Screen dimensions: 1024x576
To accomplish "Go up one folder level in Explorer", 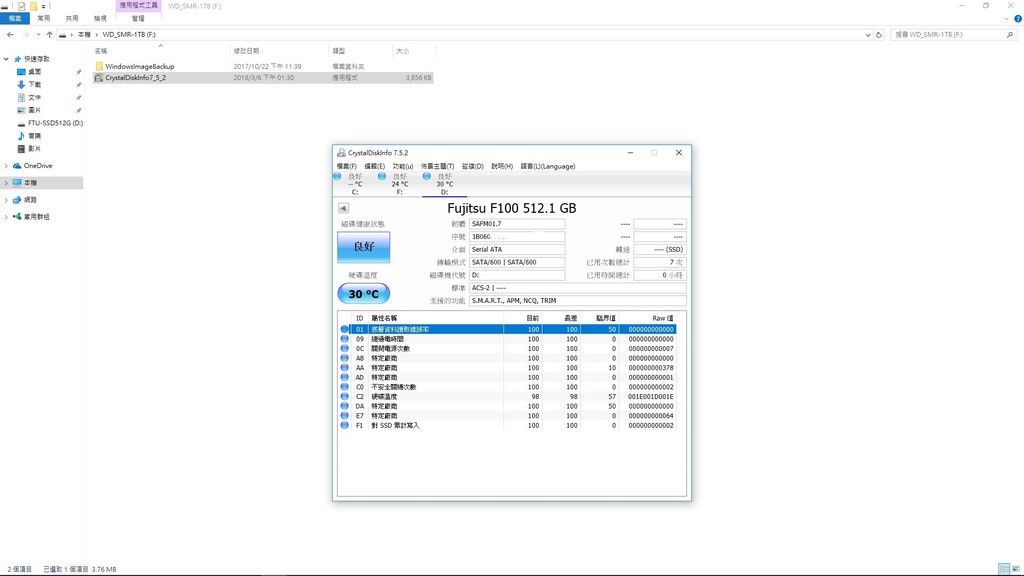I will [x=50, y=35].
